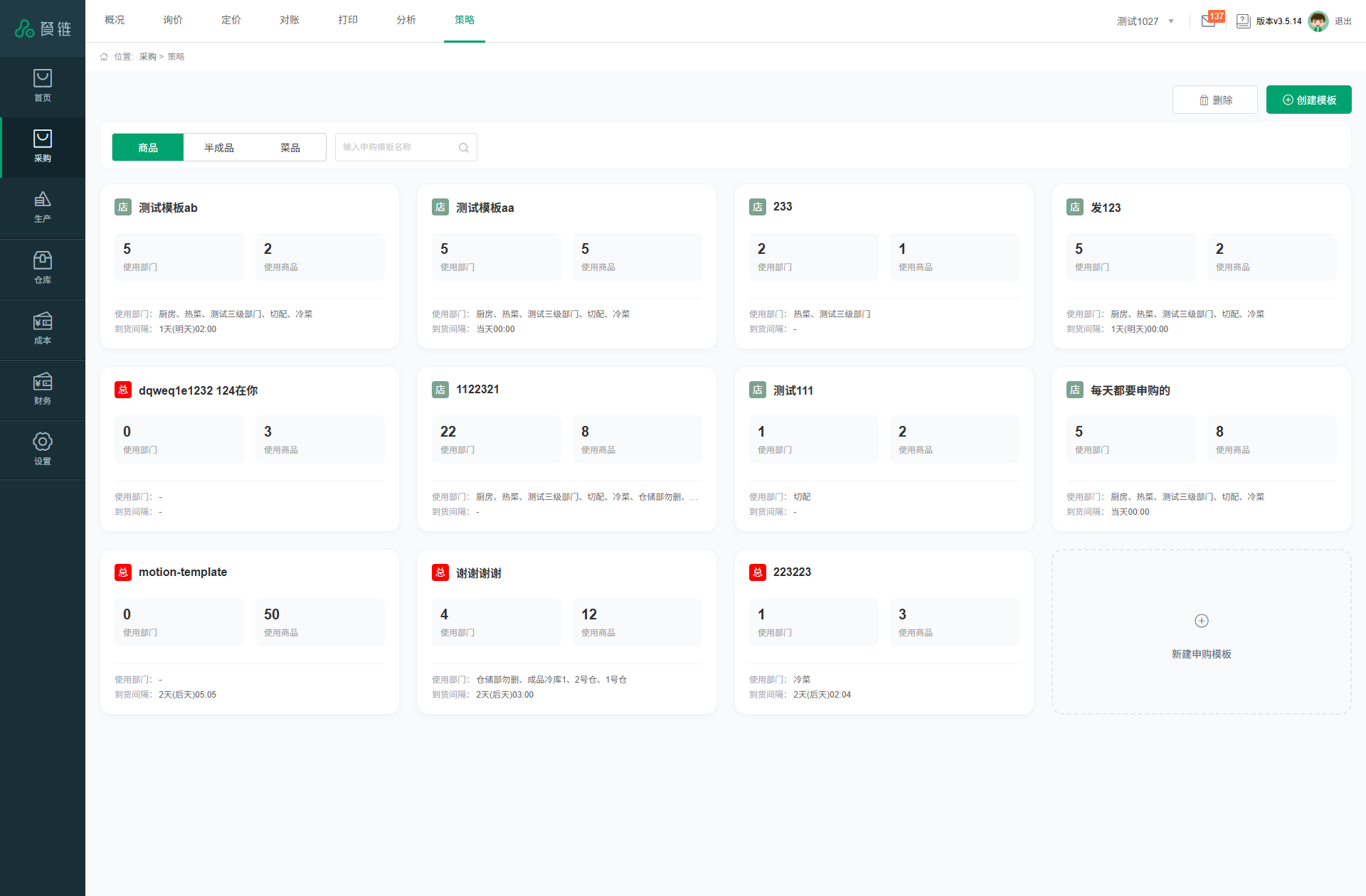Screen dimensions: 1366x896
Task: Select the 商品 segment
Action: point(148,148)
